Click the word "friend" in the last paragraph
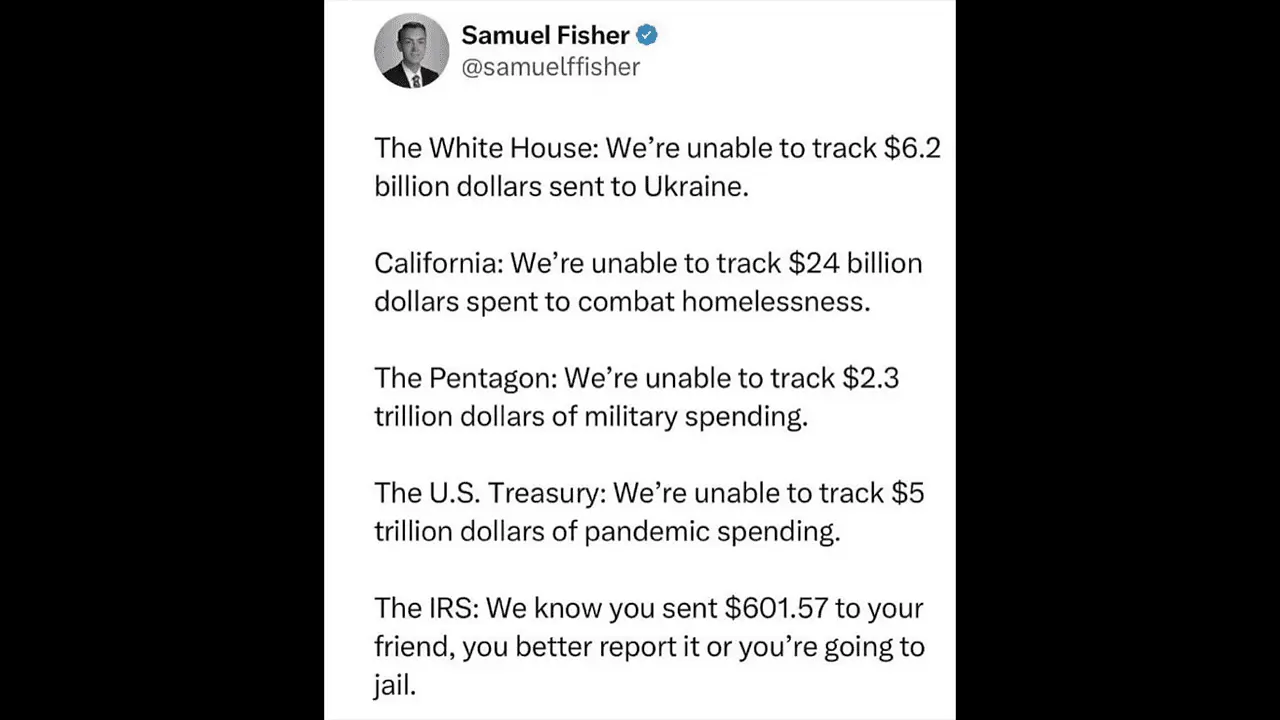Viewport: 1280px width, 720px height. pyautogui.click(x=410, y=646)
